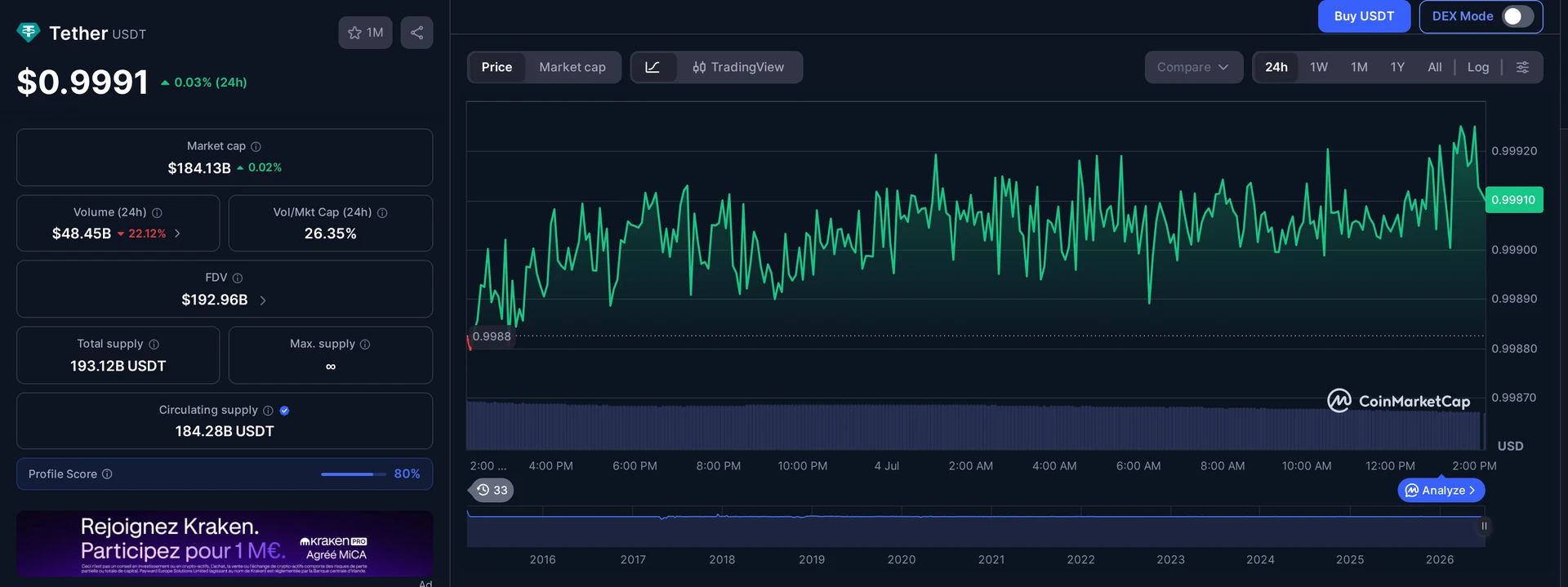Click the 33 history events badge
Image resolution: width=1568 pixels, height=587 pixels.
point(492,490)
